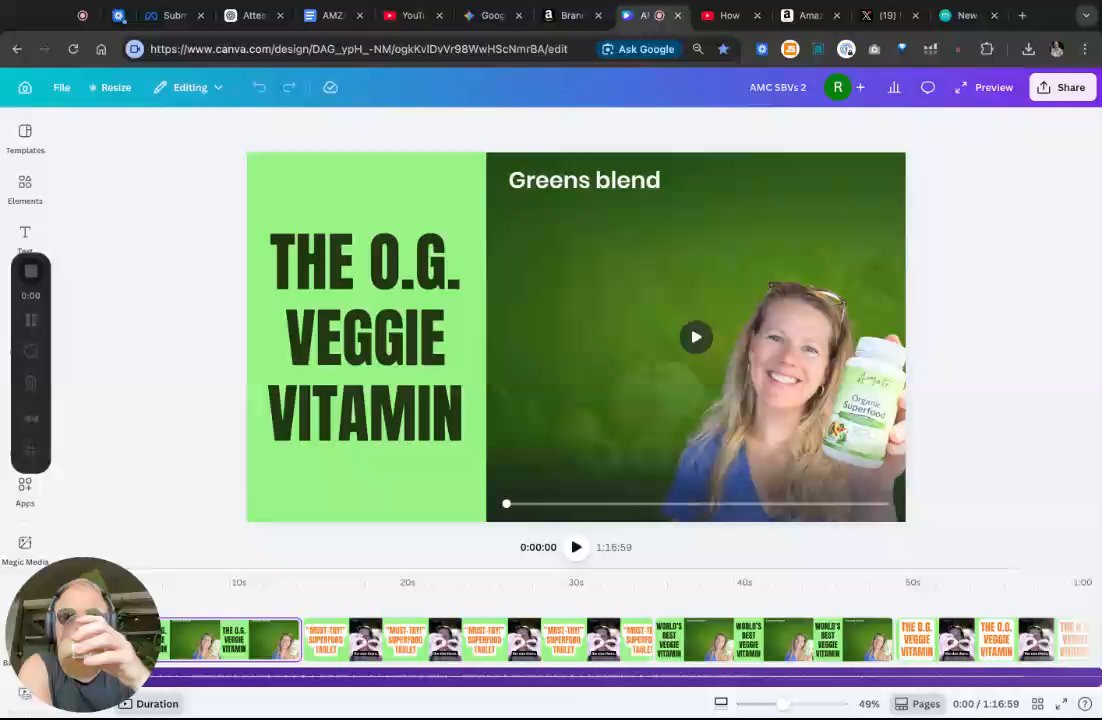Open the analytics bar chart icon
Image resolution: width=1102 pixels, height=720 pixels.
(x=894, y=87)
